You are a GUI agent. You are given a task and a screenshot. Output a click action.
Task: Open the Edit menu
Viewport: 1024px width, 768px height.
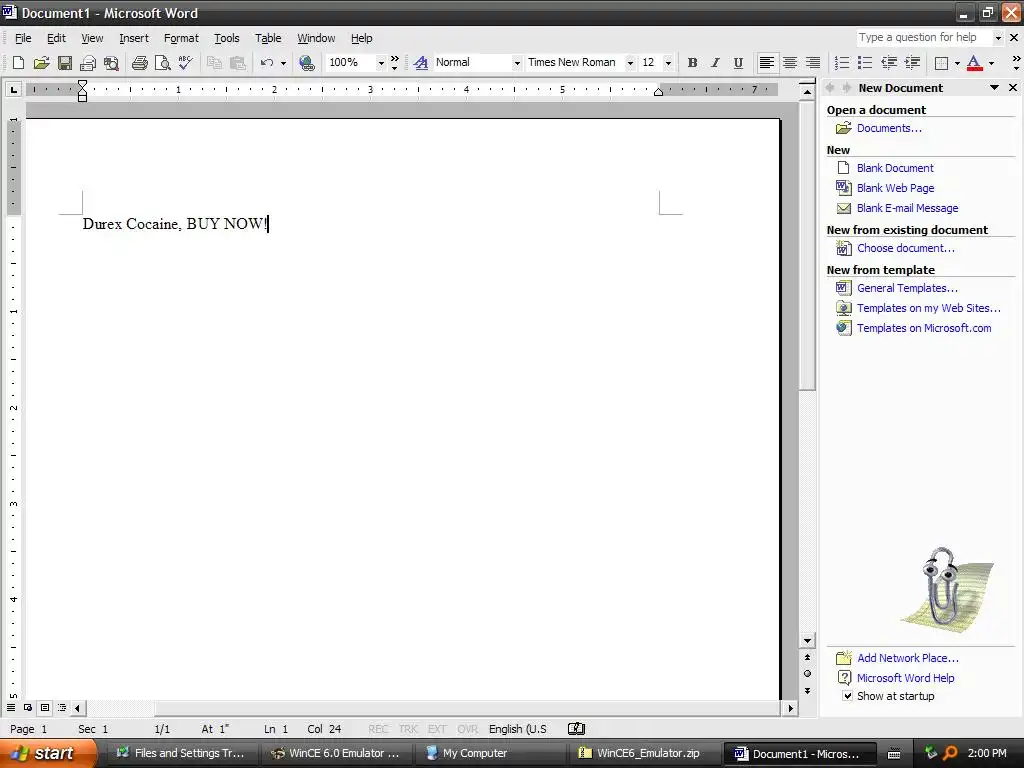56,38
